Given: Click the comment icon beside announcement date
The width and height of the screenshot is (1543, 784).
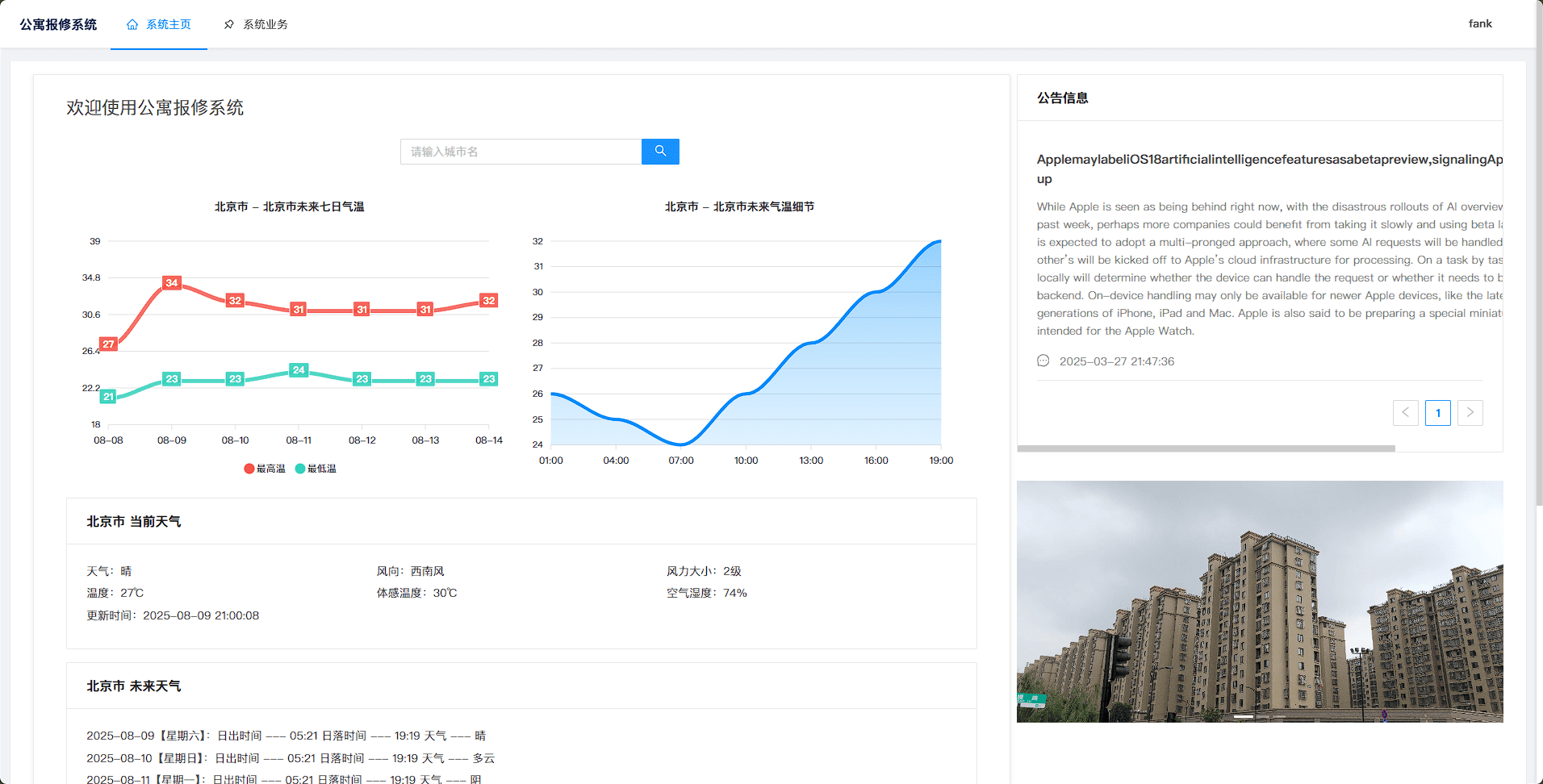Looking at the screenshot, I should (x=1043, y=361).
